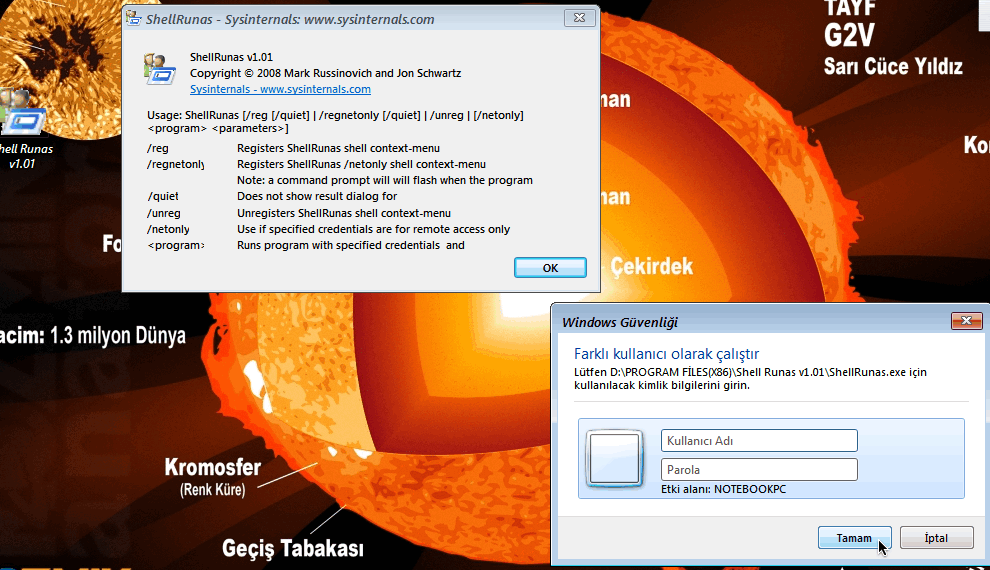Image resolution: width=990 pixels, height=570 pixels.
Task: Click the 'Usage: ShellRunas [/reg [/quiet]' line
Action: click(x=335, y=116)
